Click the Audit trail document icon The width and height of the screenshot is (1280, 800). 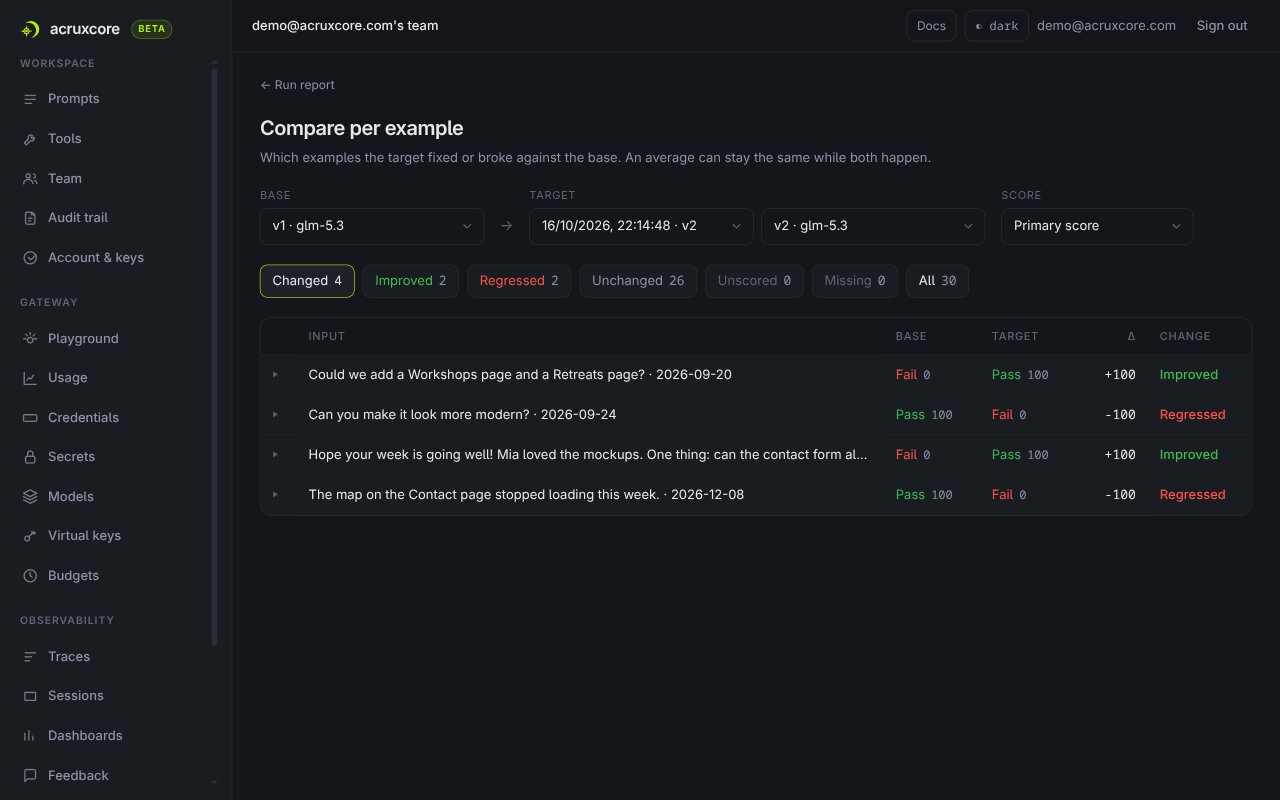[x=30, y=218]
